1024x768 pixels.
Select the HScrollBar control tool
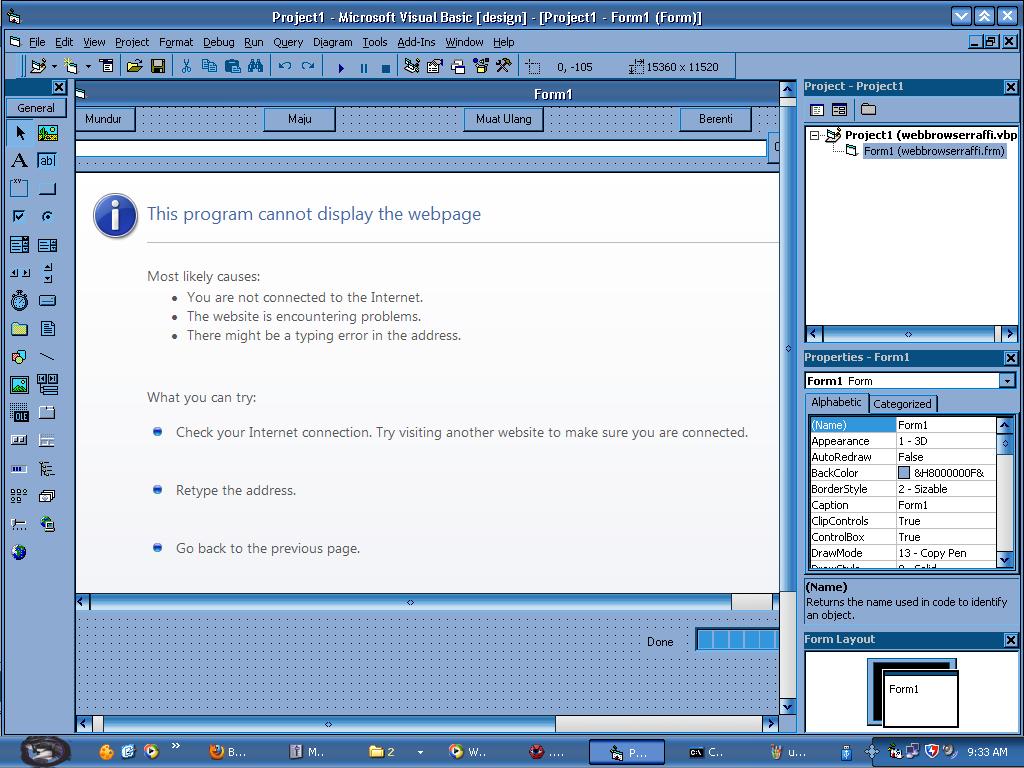pos(20,273)
